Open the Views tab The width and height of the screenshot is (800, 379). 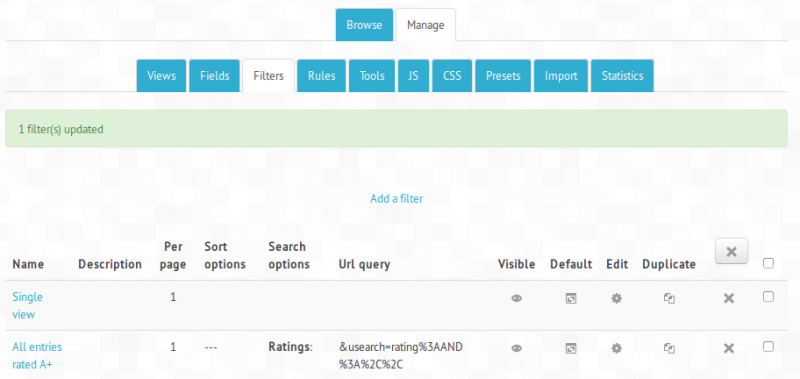pos(161,76)
